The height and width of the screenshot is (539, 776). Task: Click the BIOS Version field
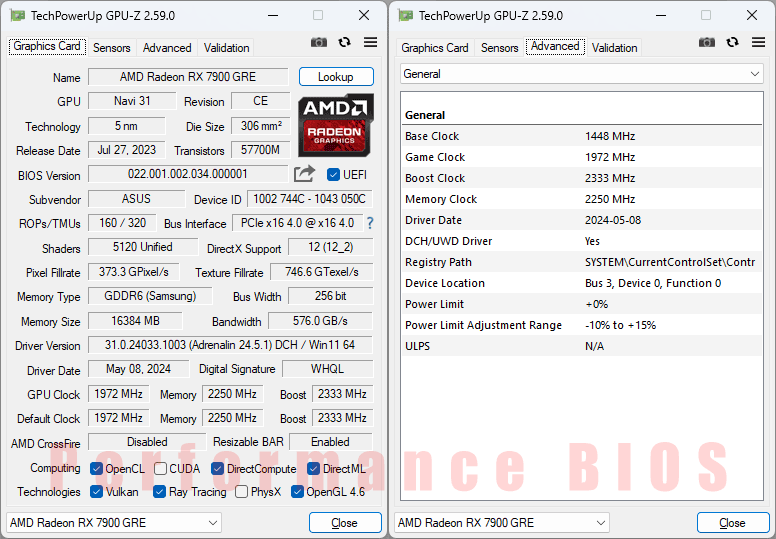[x=188, y=174]
